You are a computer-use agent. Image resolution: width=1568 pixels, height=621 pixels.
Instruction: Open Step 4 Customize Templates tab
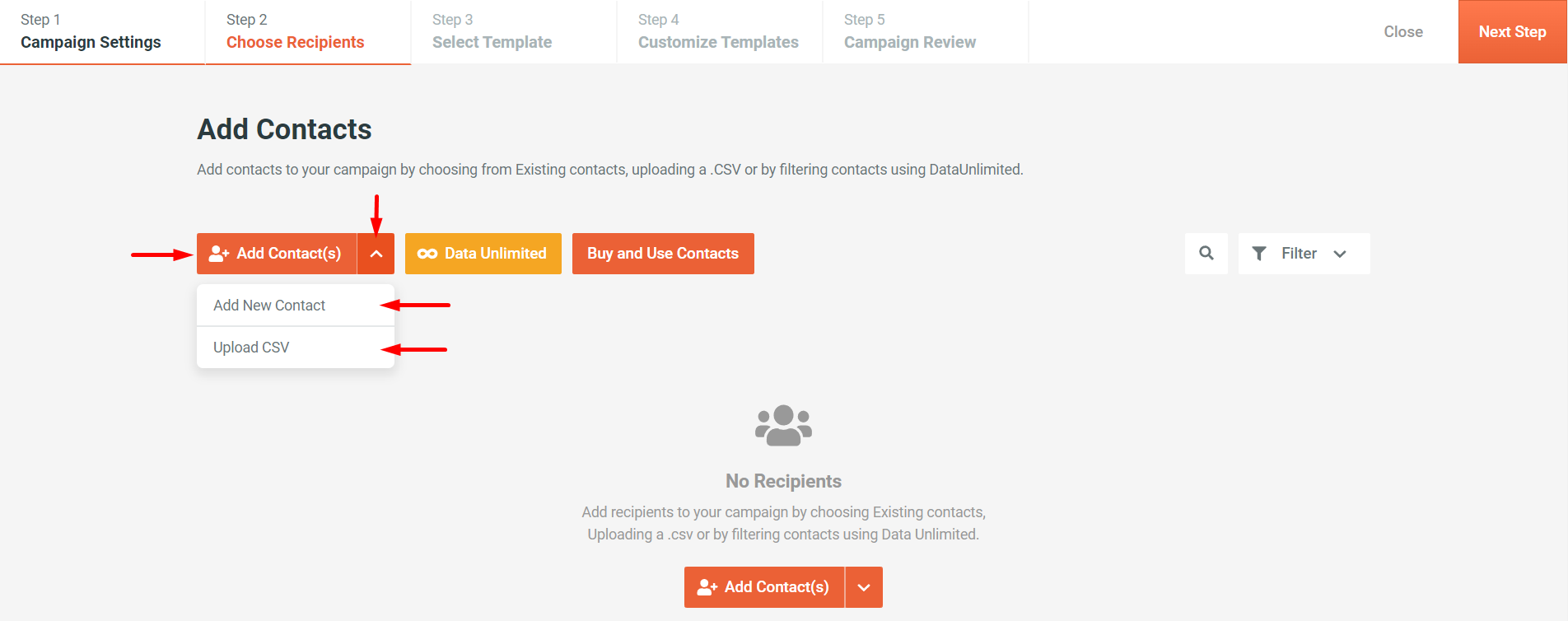pyautogui.click(x=720, y=31)
